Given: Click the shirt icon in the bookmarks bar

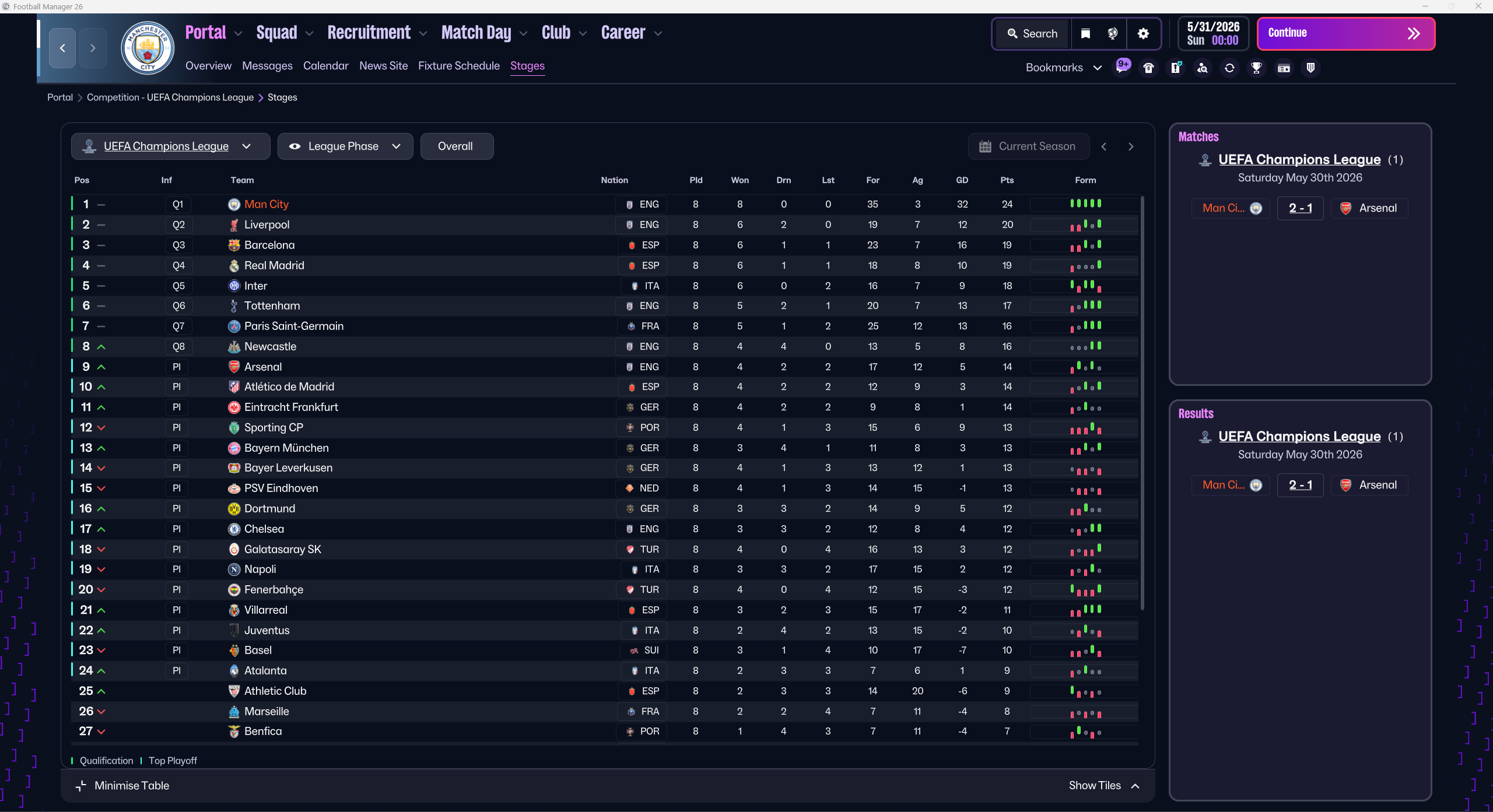Looking at the screenshot, I should pos(1148,68).
